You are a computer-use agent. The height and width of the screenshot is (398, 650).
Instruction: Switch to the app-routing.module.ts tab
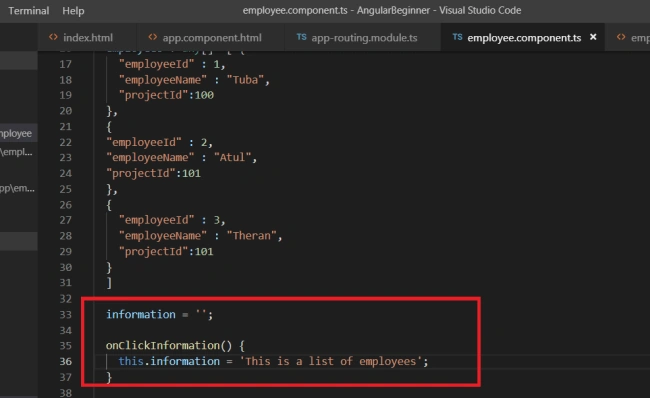pos(363,38)
